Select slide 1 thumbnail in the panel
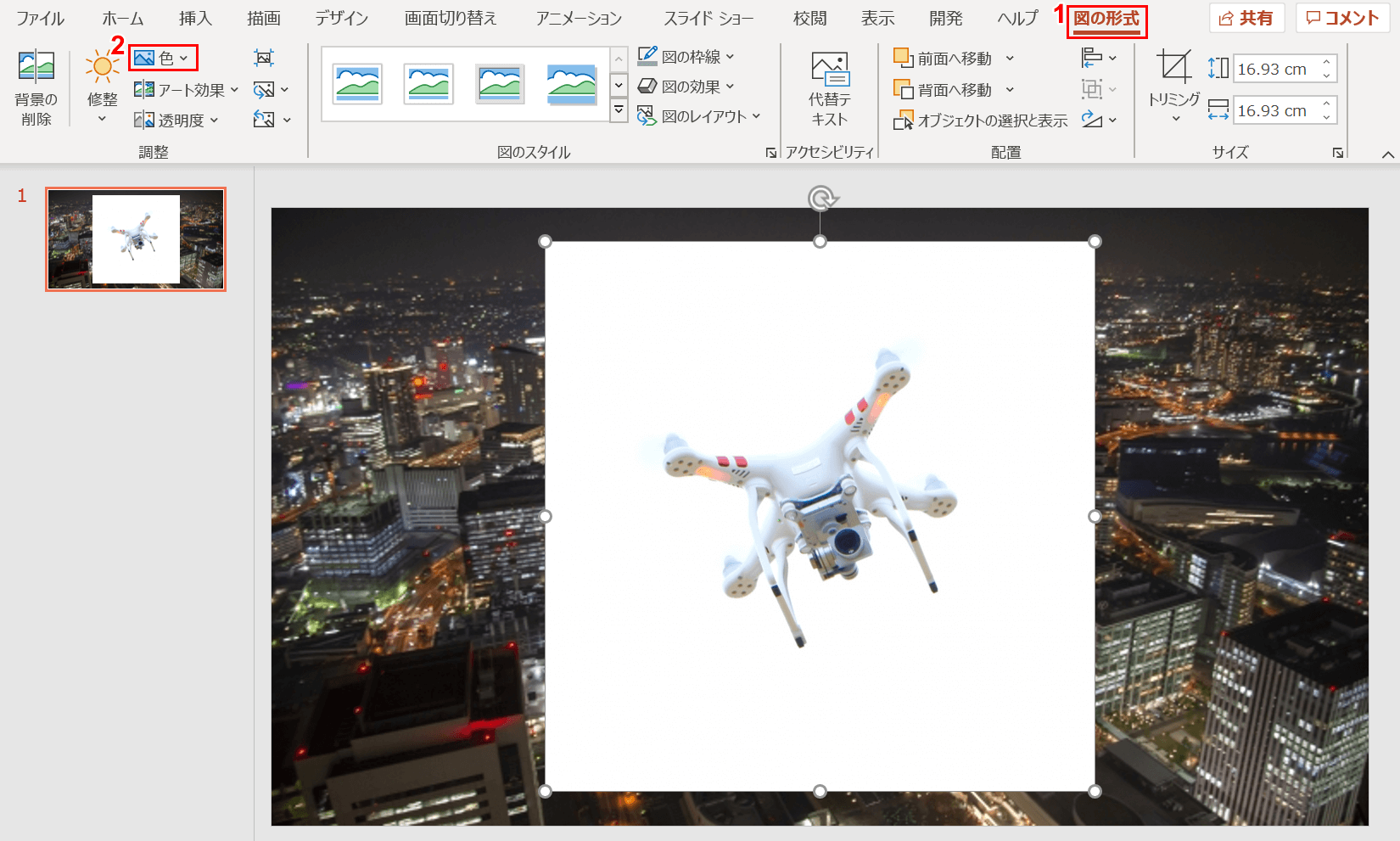This screenshot has width=1400, height=841. [136, 239]
